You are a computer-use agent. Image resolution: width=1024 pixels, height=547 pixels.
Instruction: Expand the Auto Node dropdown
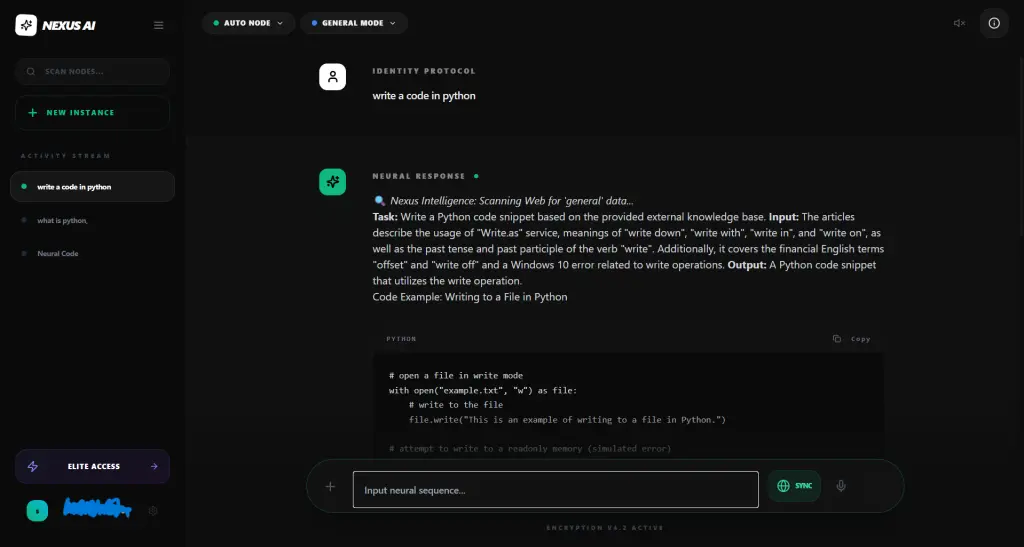(248, 23)
